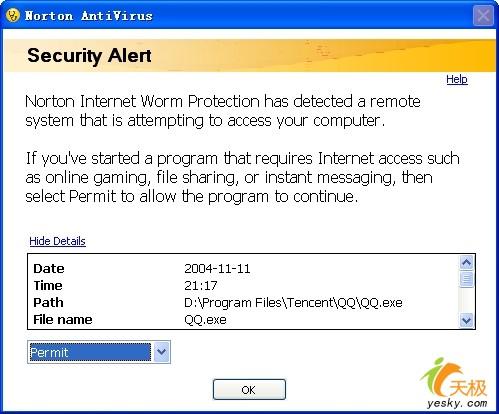Screen dimensions: 499x414
Task: Confirm the alert with OK button
Action: [x=249, y=389]
